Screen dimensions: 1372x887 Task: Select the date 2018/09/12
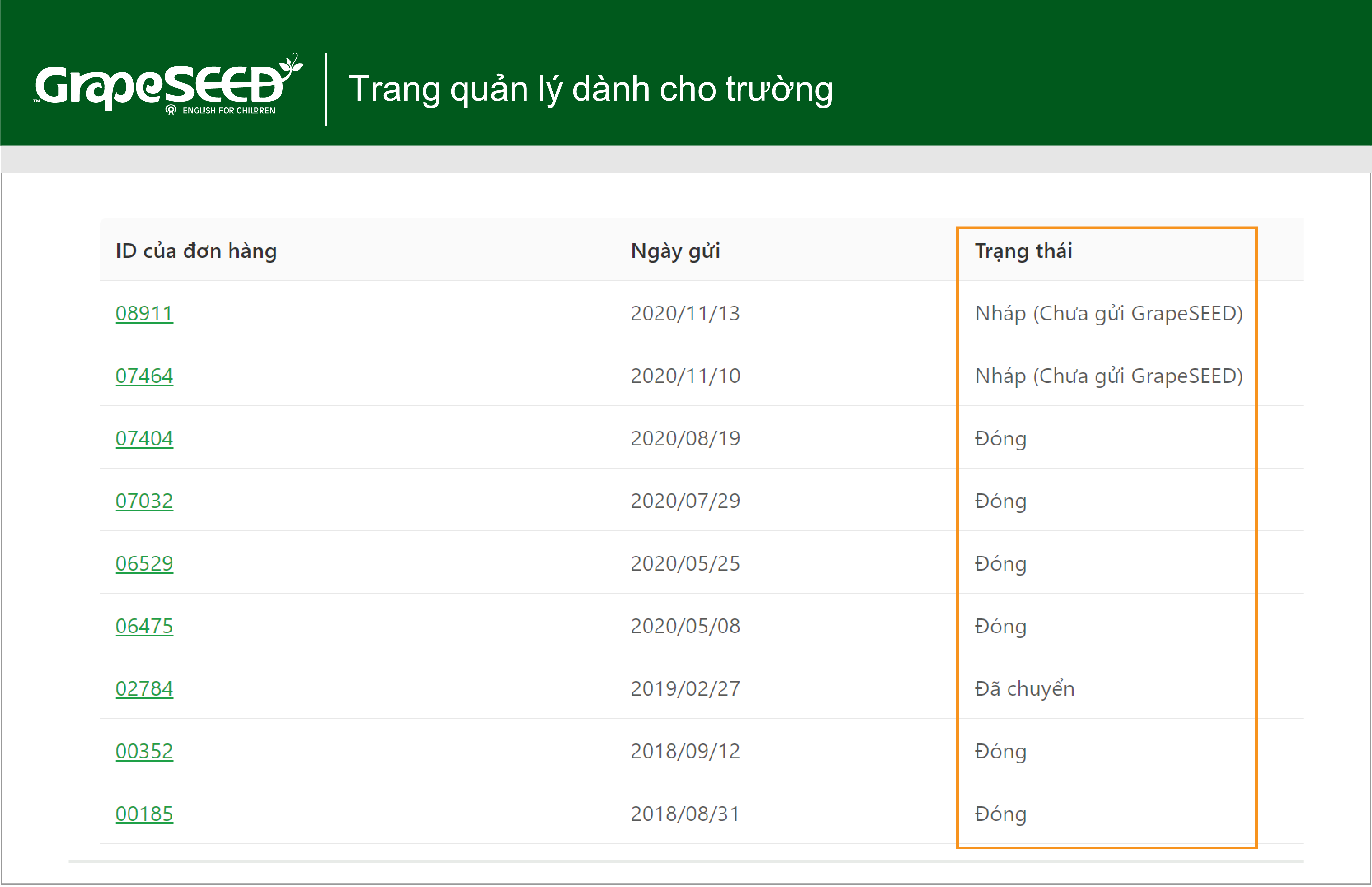pyautogui.click(x=685, y=751)
